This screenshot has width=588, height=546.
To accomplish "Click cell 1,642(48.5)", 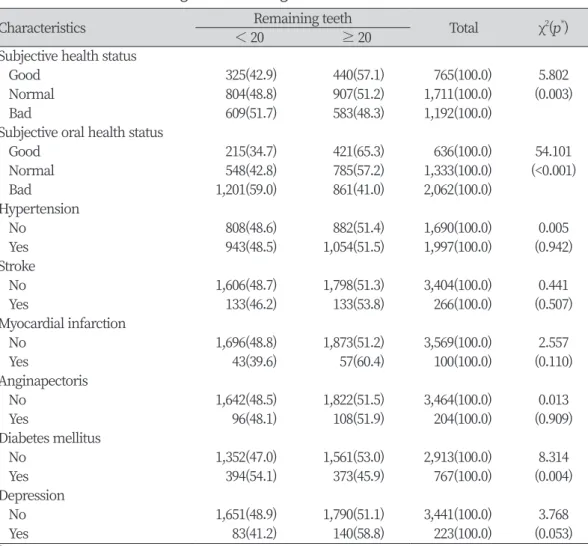I will (x=246, y=400).
